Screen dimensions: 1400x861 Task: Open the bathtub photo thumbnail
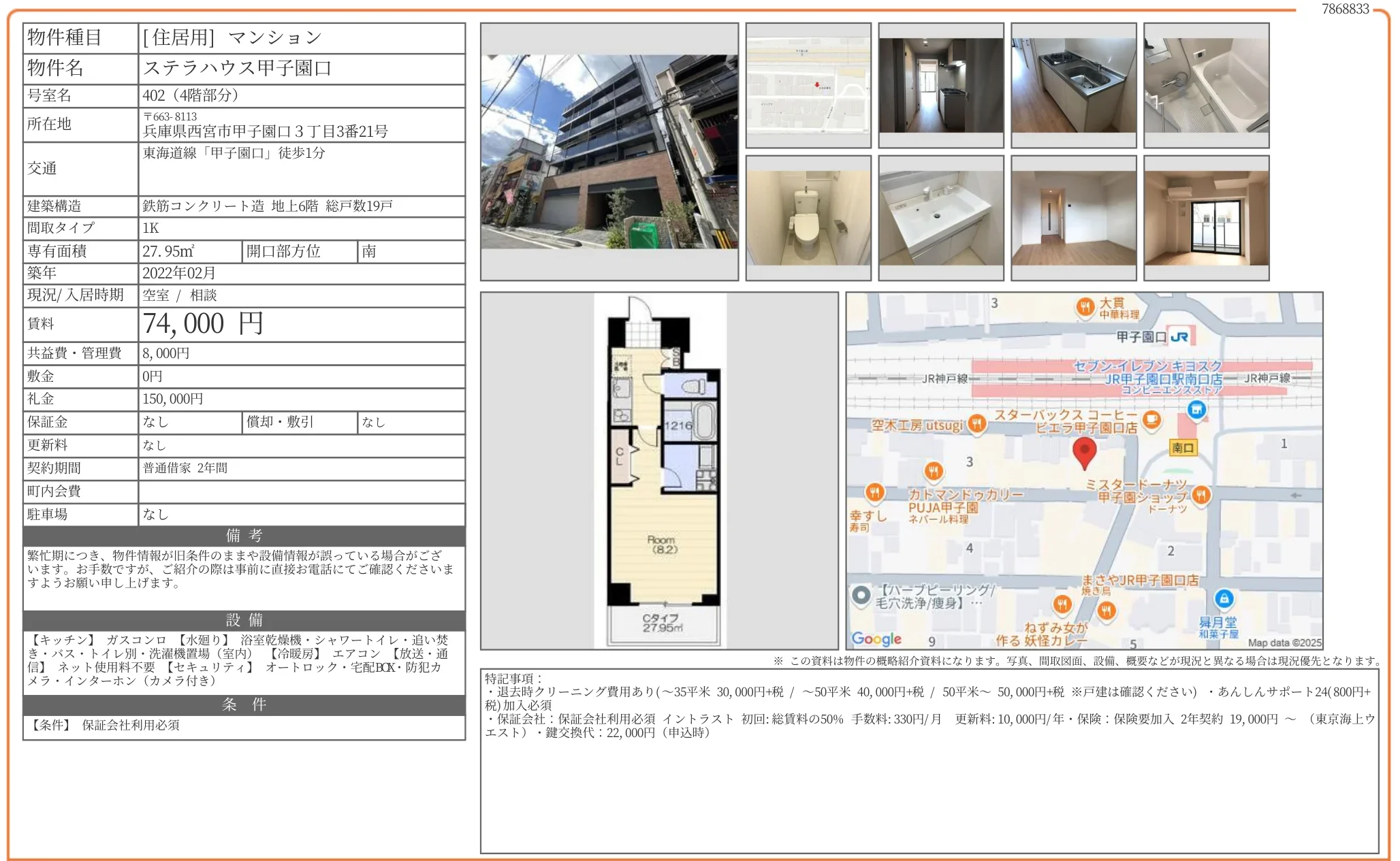pos(1206,86)
